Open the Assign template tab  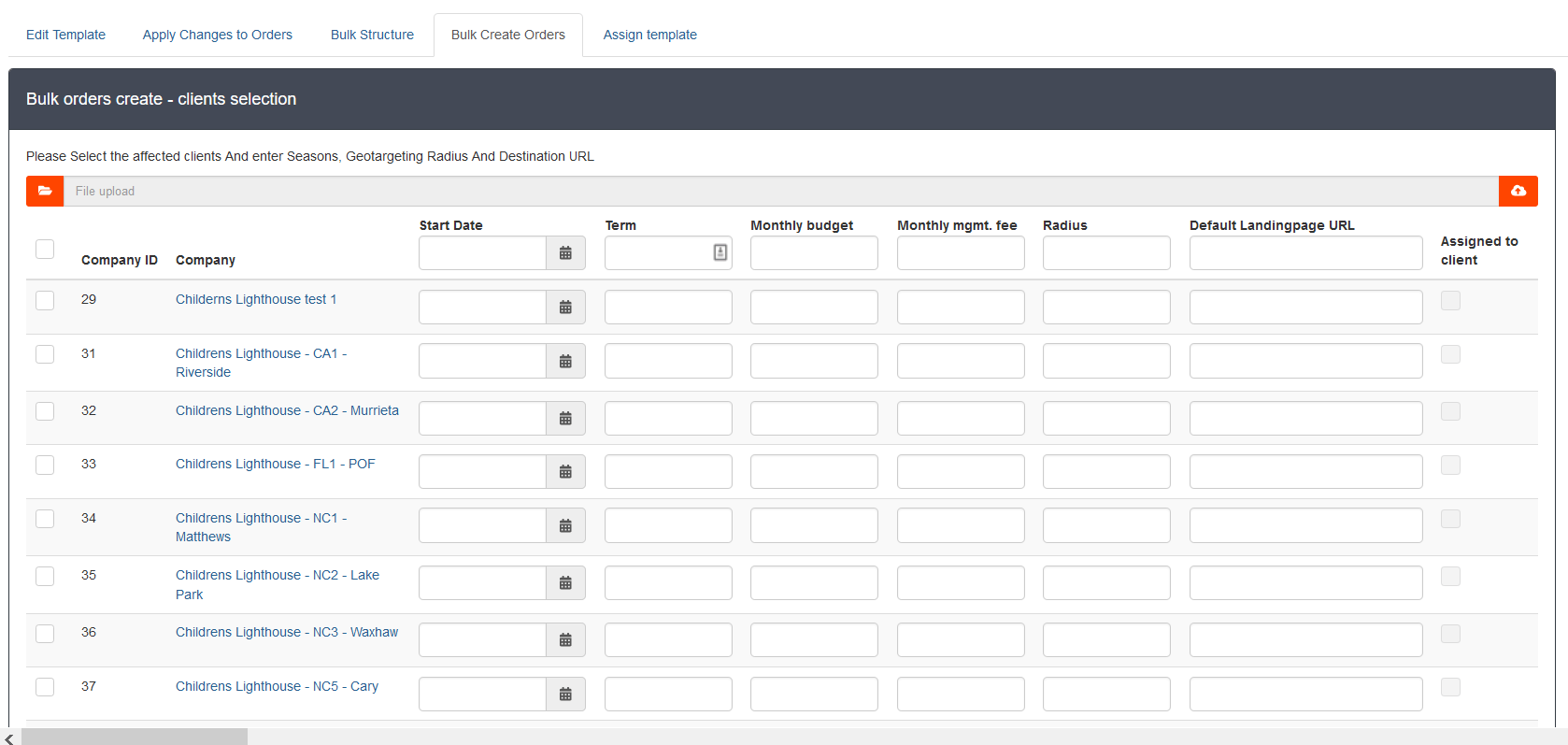650,35
